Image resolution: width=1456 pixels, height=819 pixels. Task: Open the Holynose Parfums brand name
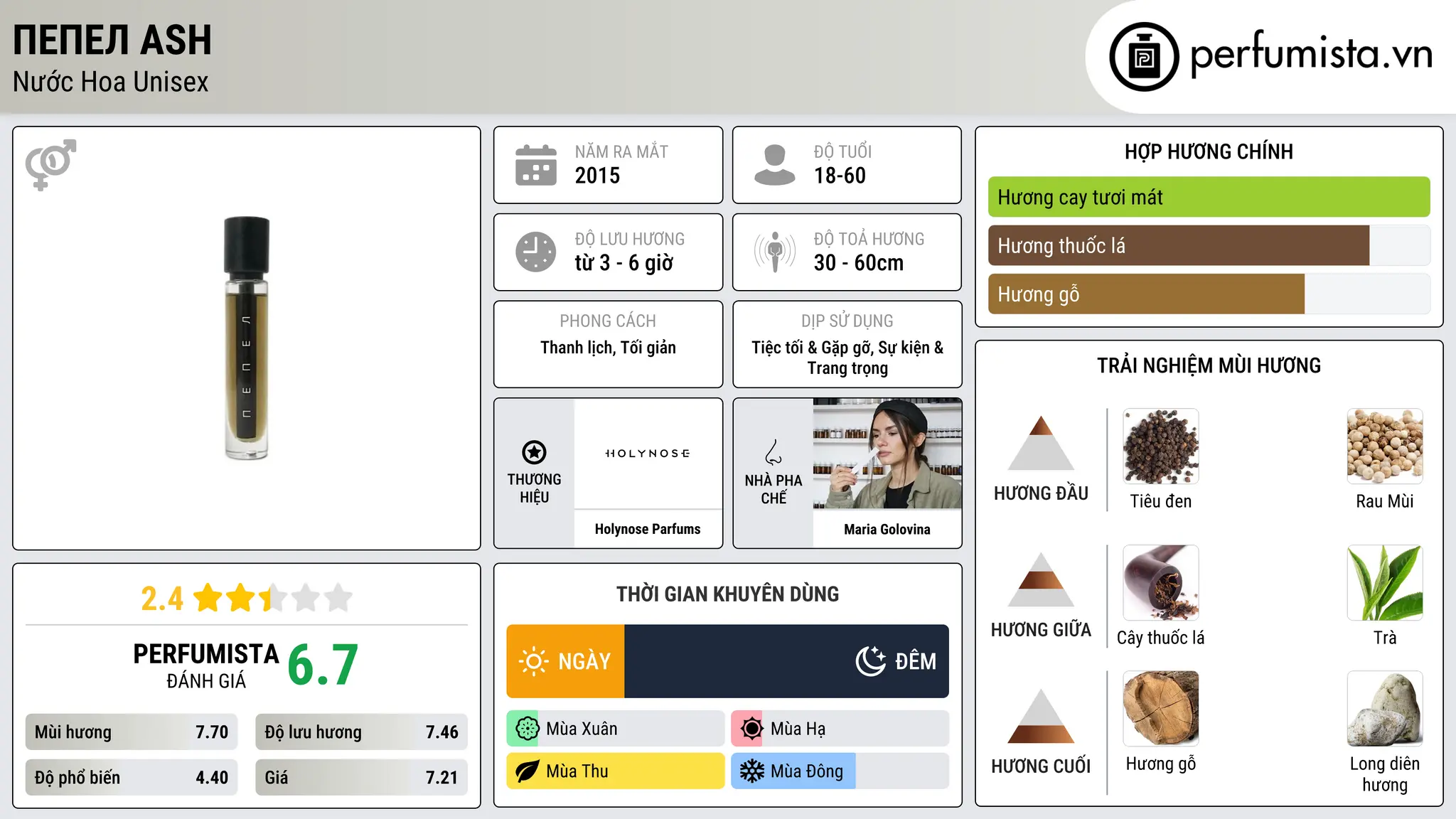tap(648, 529)
